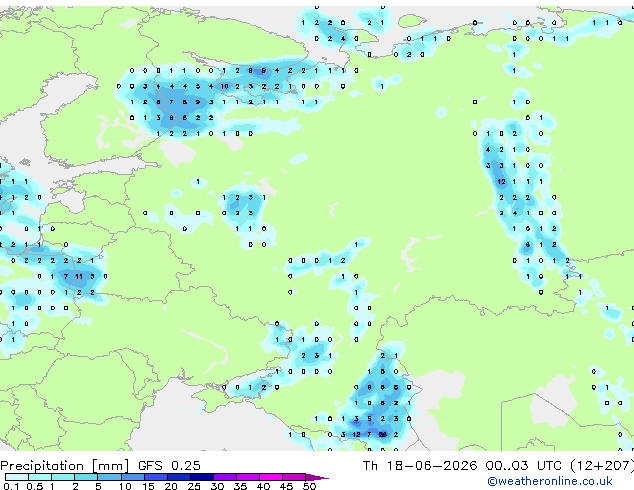Screen dimensions: 634x490
Task: Click the above-50 legend arrow tip
Action: 317,478
